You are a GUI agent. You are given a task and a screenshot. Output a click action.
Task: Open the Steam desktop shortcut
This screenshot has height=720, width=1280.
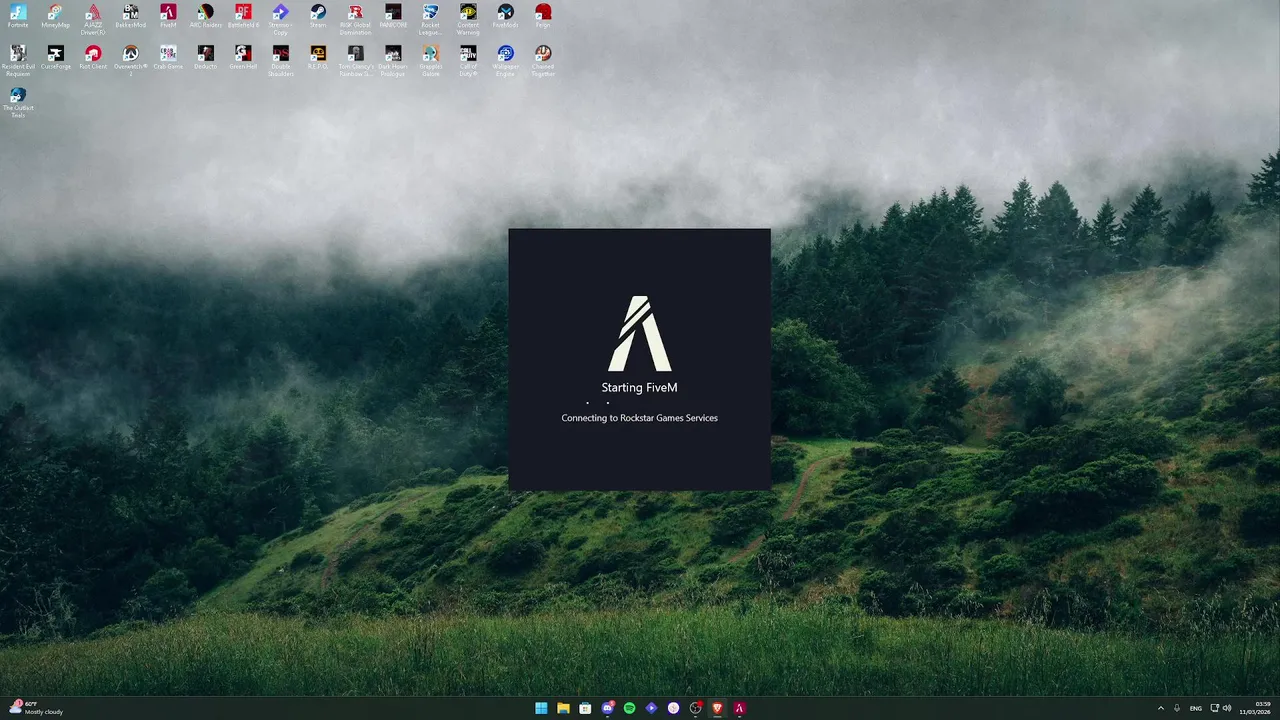[x=318, y=16]
